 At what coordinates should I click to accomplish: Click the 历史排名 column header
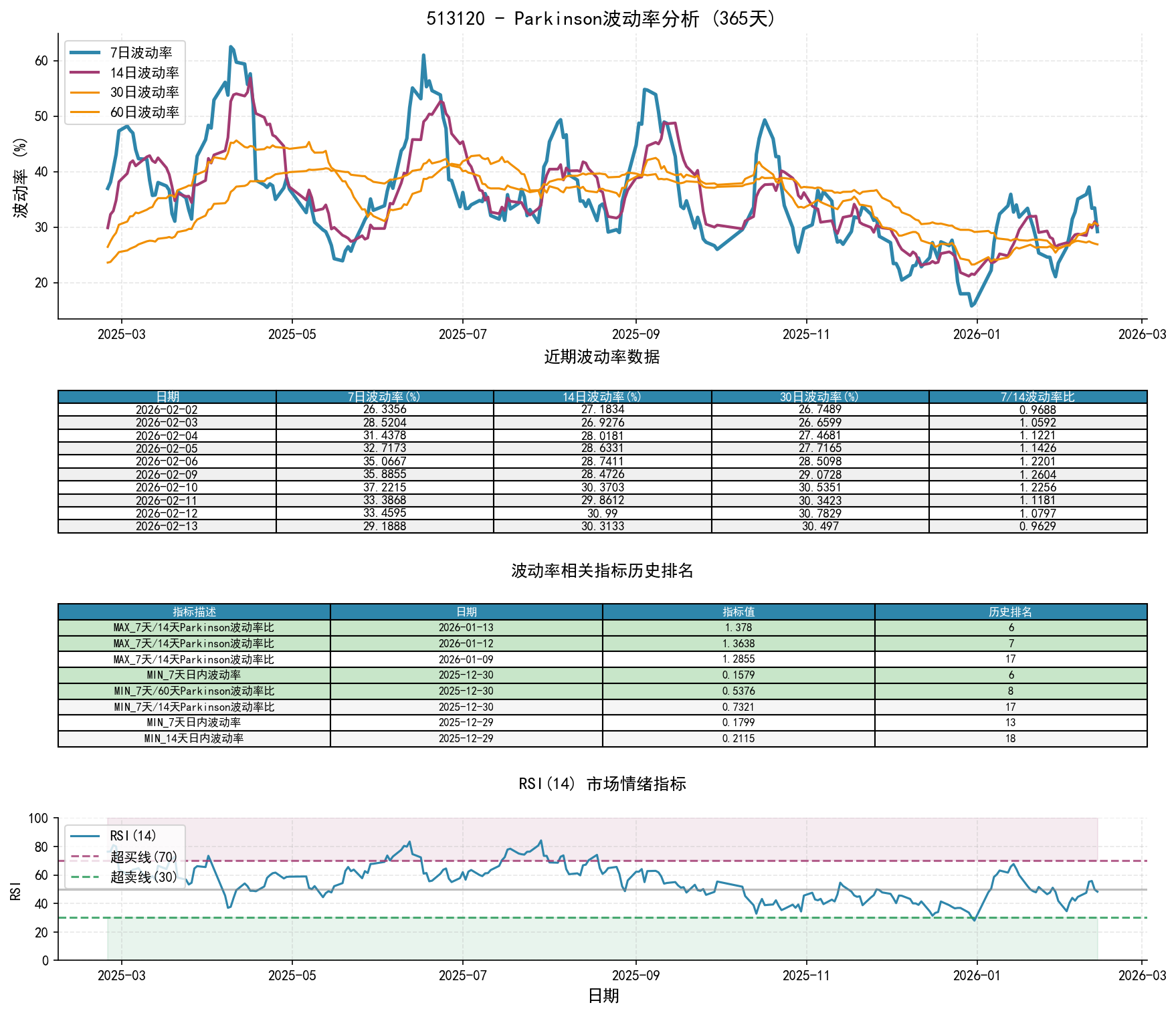[x=1010, y=612]
